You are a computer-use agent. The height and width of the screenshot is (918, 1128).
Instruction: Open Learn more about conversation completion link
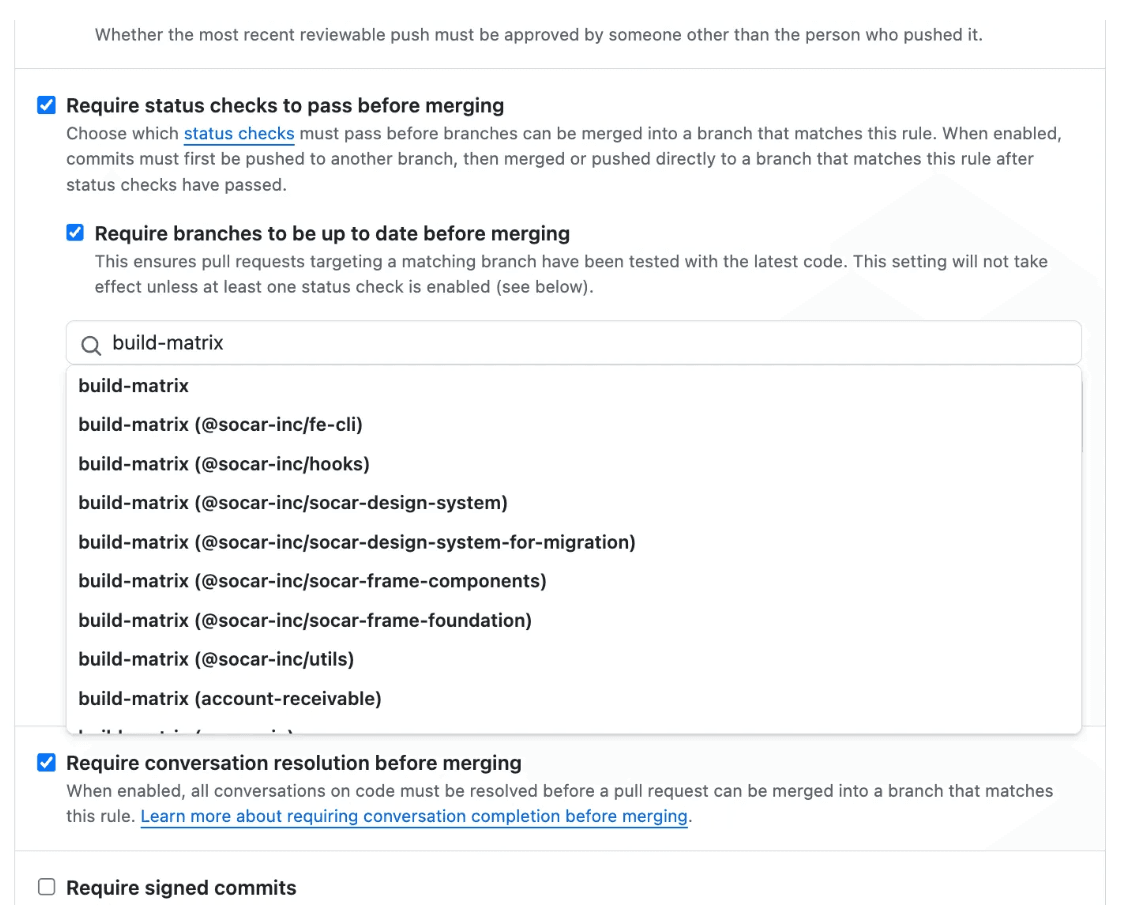414,817
